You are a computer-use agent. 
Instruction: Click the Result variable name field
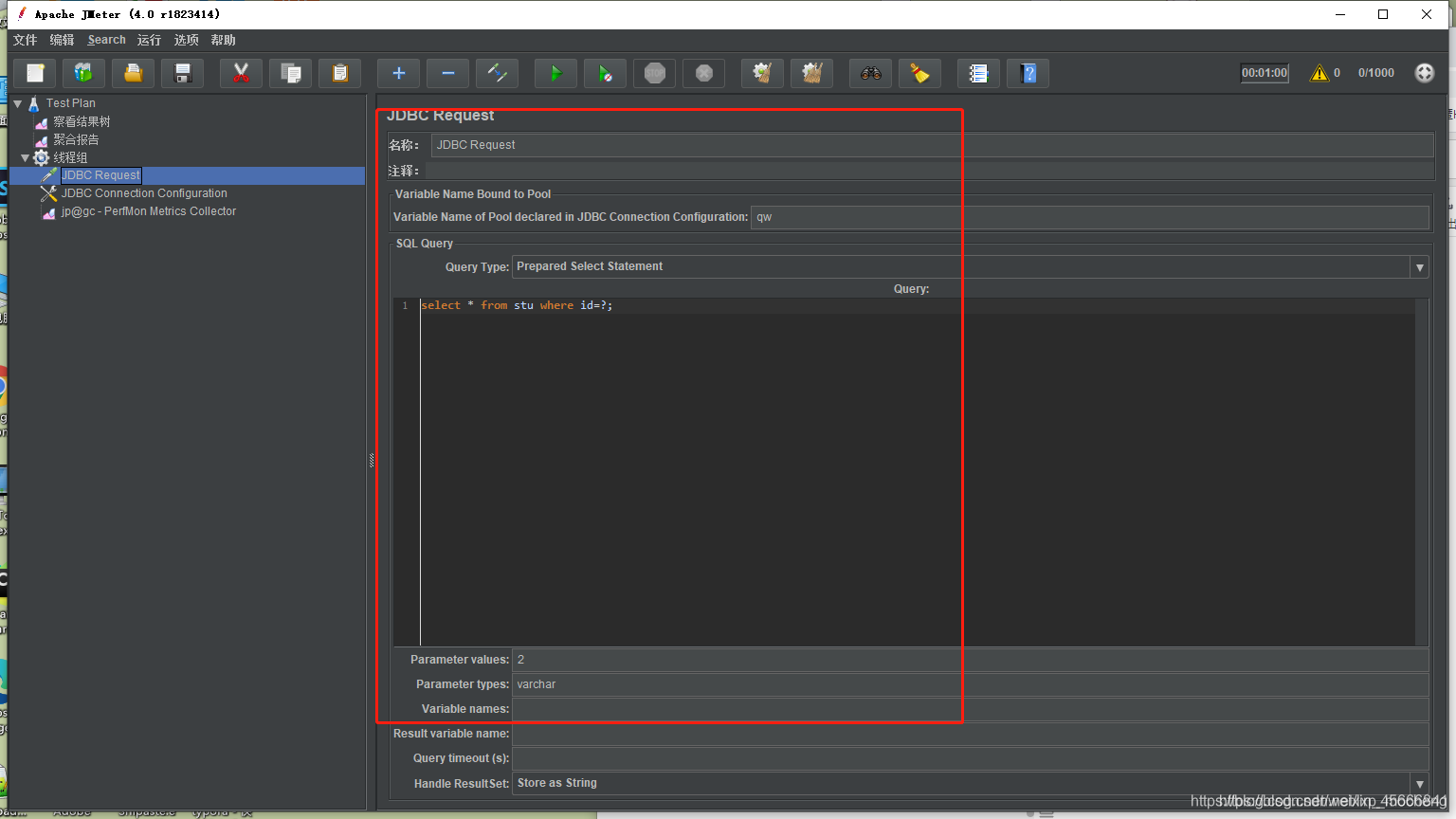tap(970, 734)
